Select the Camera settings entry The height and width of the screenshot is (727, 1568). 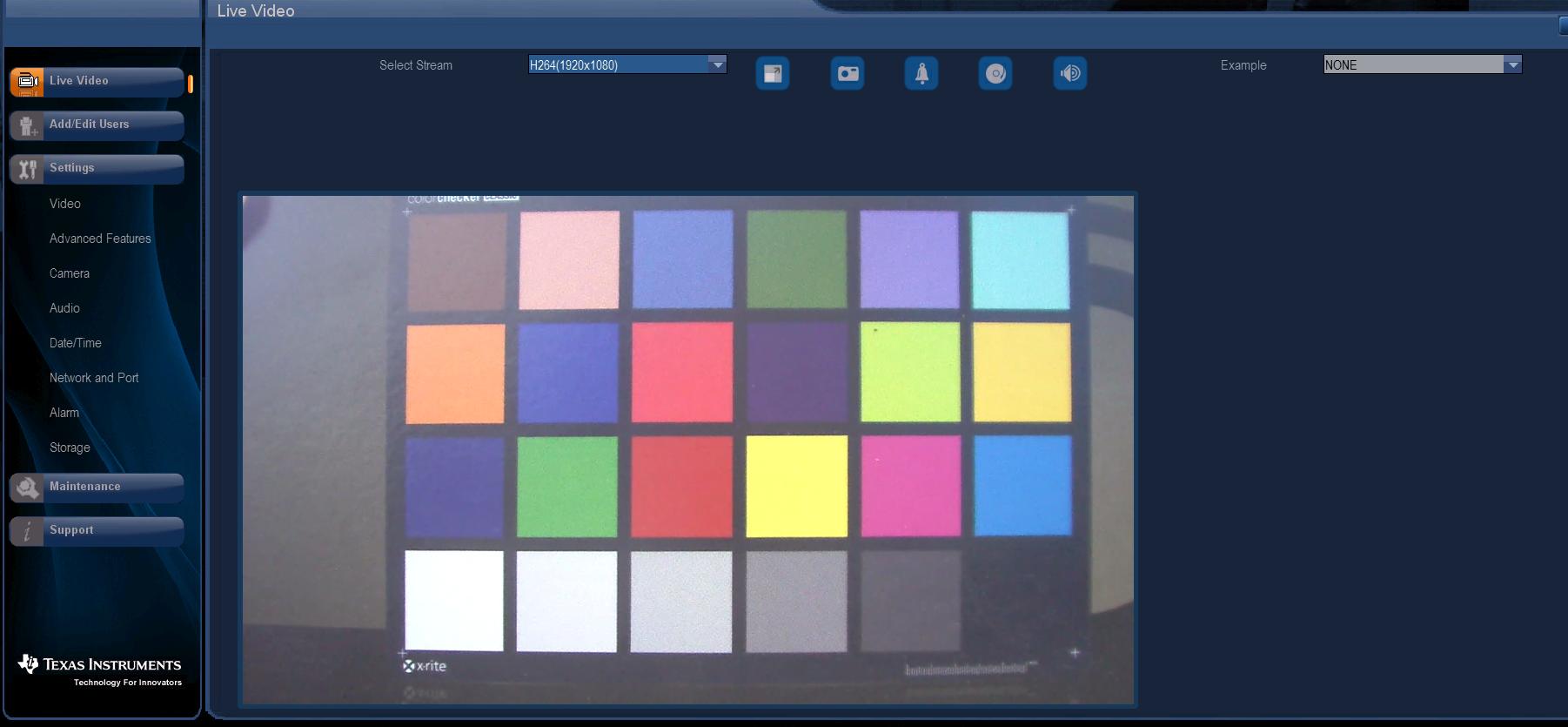(x=70, y=273)
